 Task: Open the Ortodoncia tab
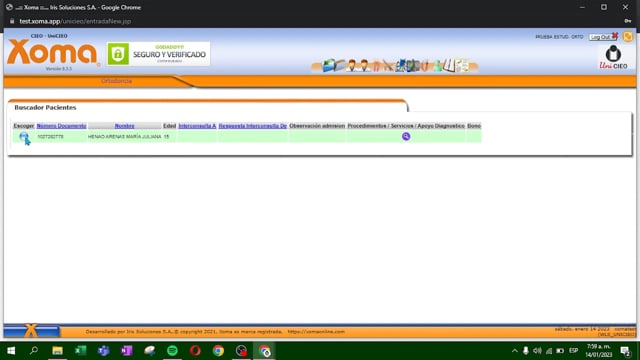point(117,81)
